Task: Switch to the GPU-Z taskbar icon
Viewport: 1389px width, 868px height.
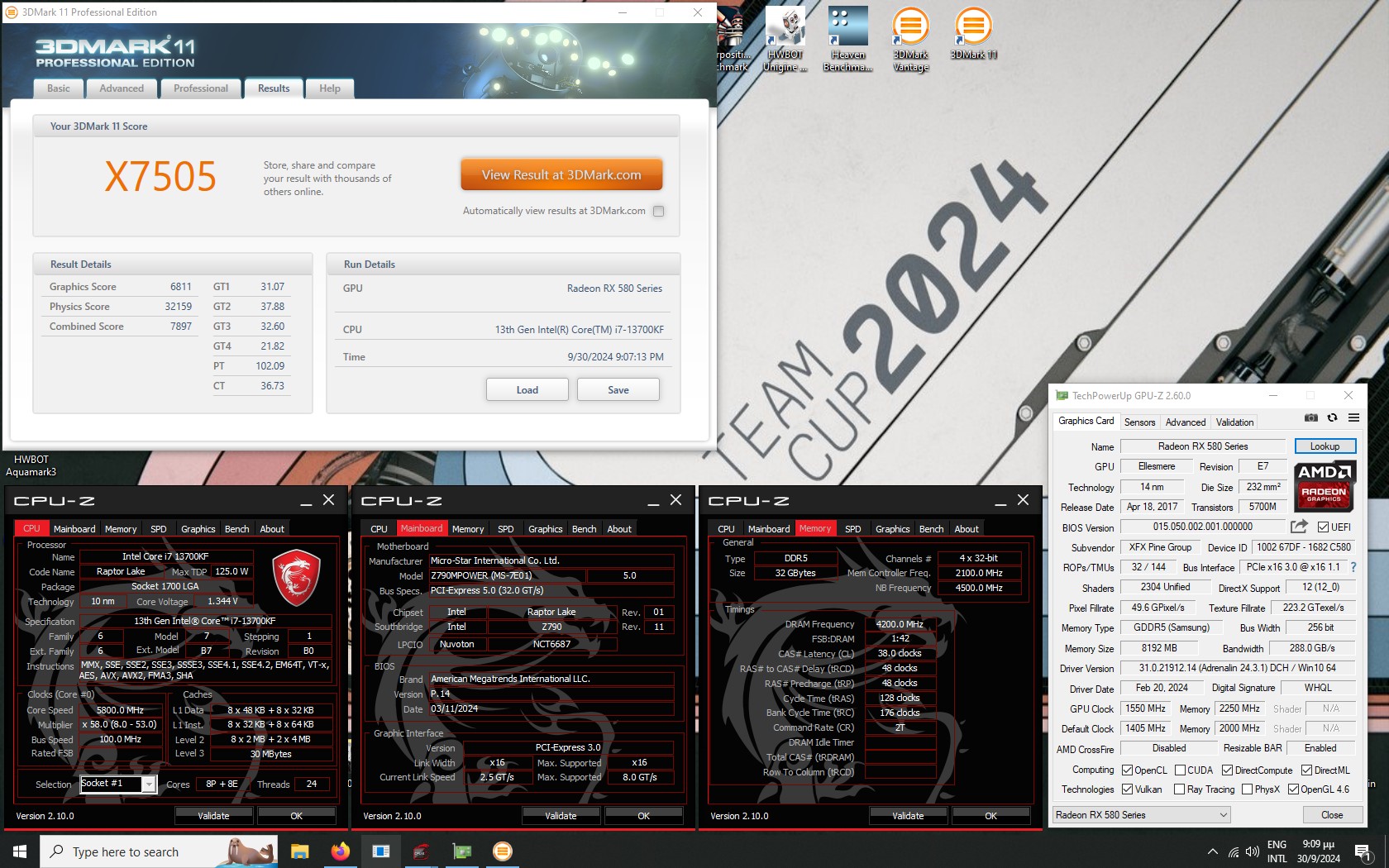Action: pyautogui.click(x=461, y=851)
